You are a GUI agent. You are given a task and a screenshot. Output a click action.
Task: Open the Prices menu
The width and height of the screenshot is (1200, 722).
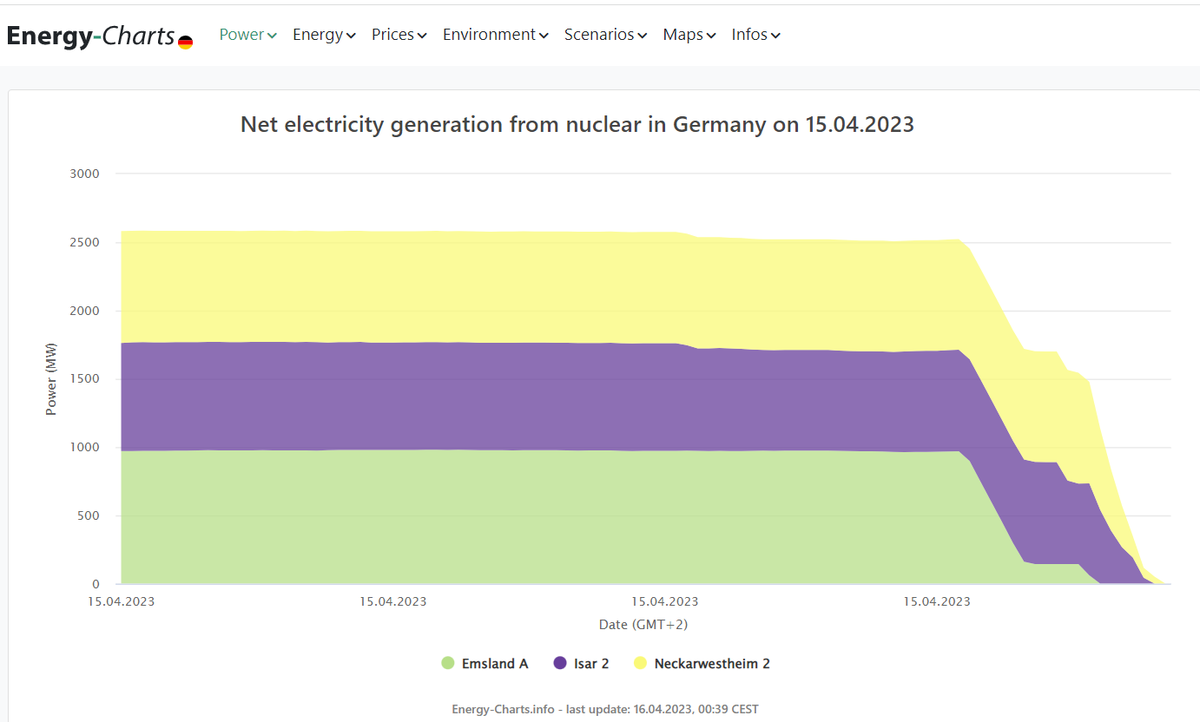pos(399,34)
